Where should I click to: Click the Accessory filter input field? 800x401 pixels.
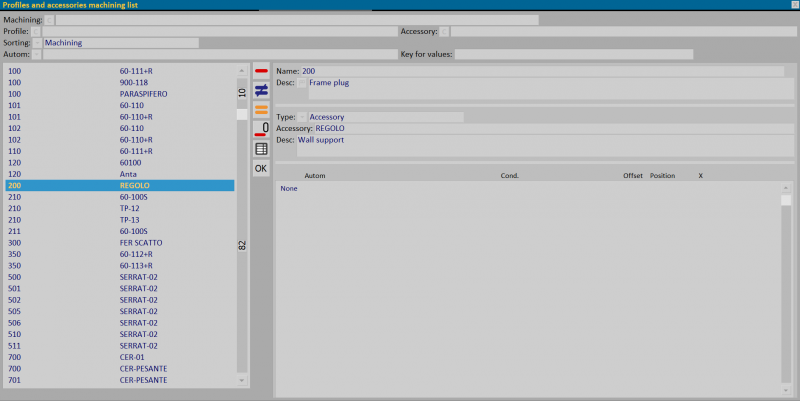(623, 32)
